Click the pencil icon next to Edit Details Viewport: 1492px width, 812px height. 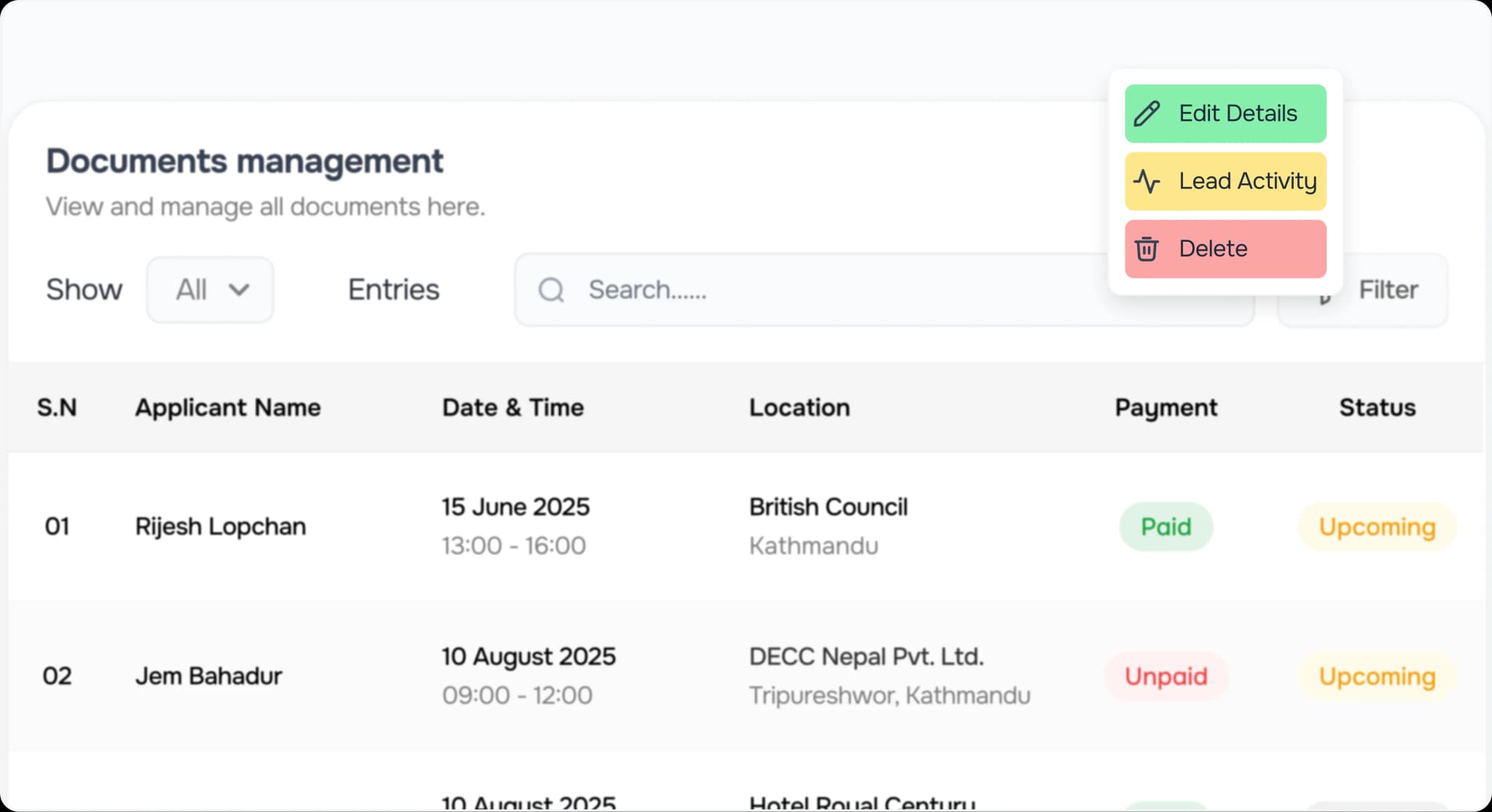click(1147, 113)
